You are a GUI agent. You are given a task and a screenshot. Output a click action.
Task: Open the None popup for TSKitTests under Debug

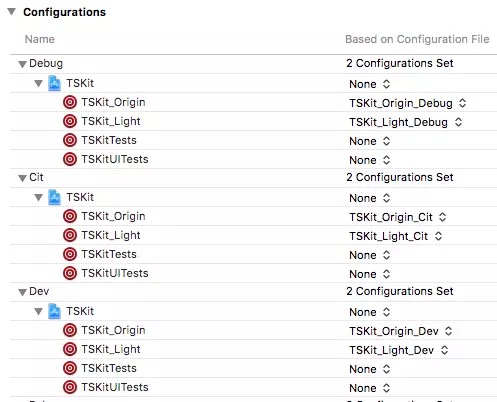click(370, 141)
